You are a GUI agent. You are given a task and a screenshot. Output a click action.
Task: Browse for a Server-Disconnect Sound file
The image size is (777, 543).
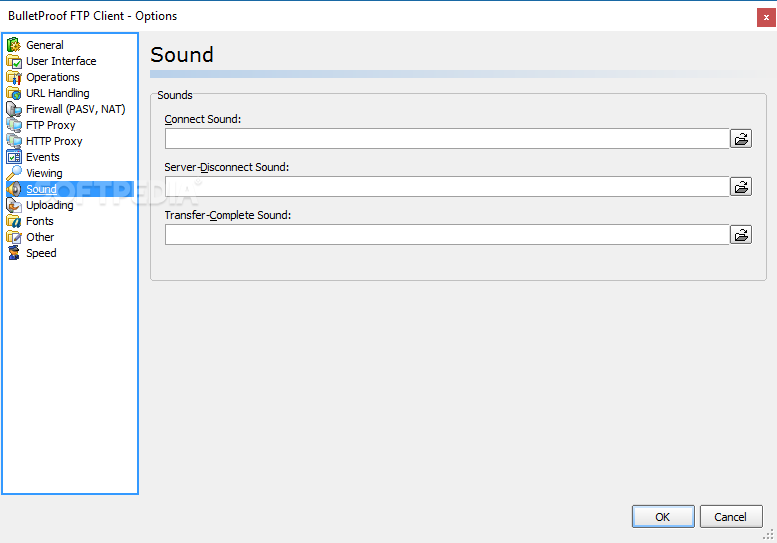[741, 187]
